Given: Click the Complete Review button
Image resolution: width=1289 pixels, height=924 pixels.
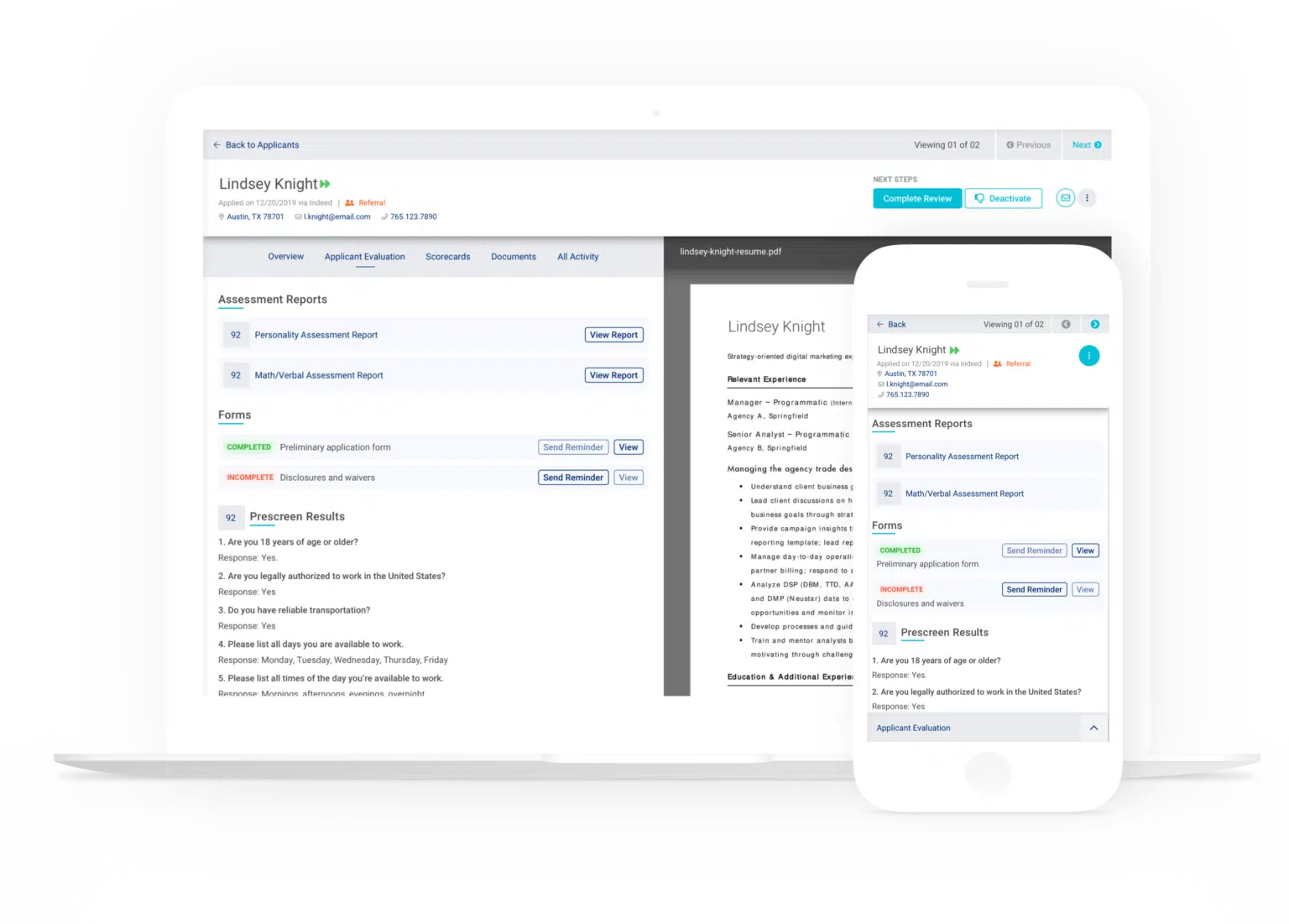Looking at the screenshot, I should click(916, 198).
